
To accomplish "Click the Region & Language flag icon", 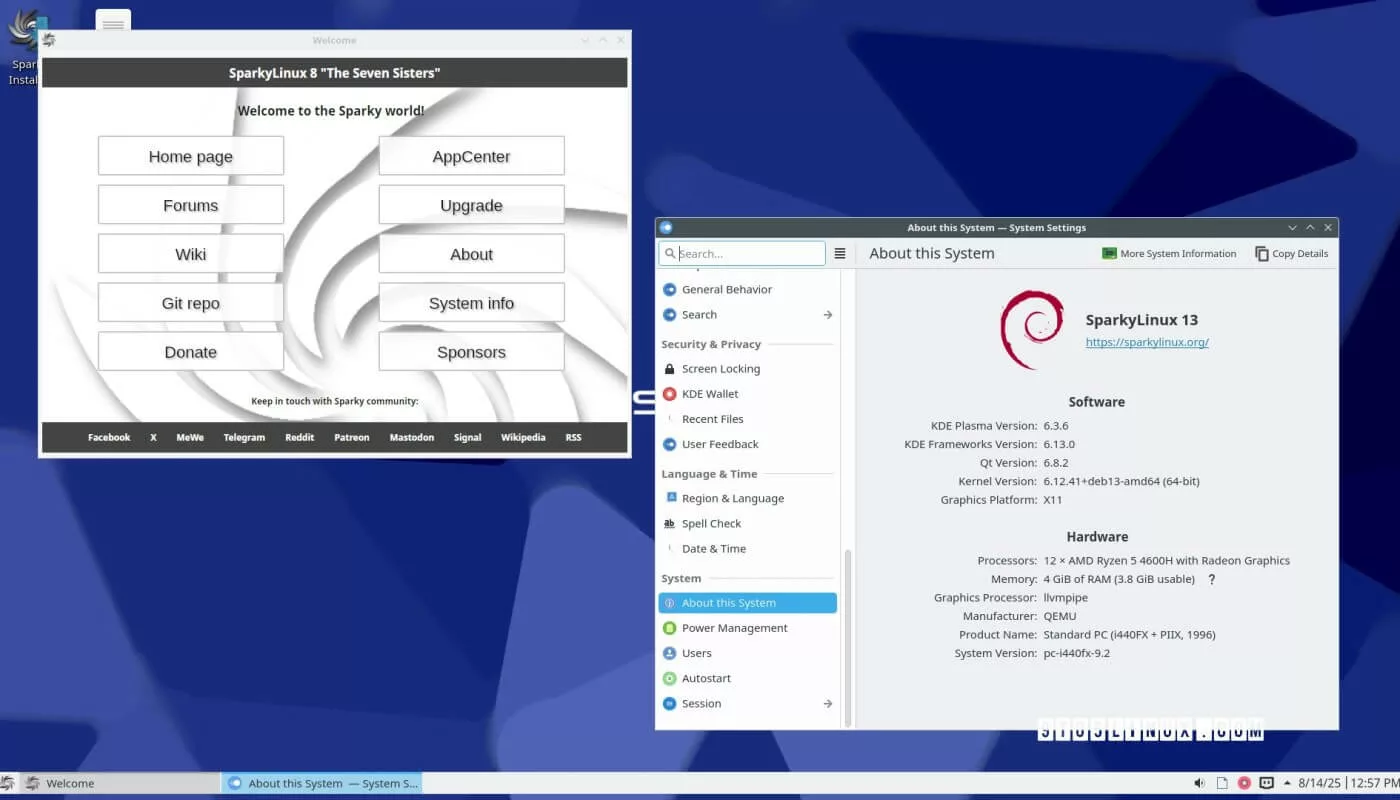I will click(x=669, y=498).
